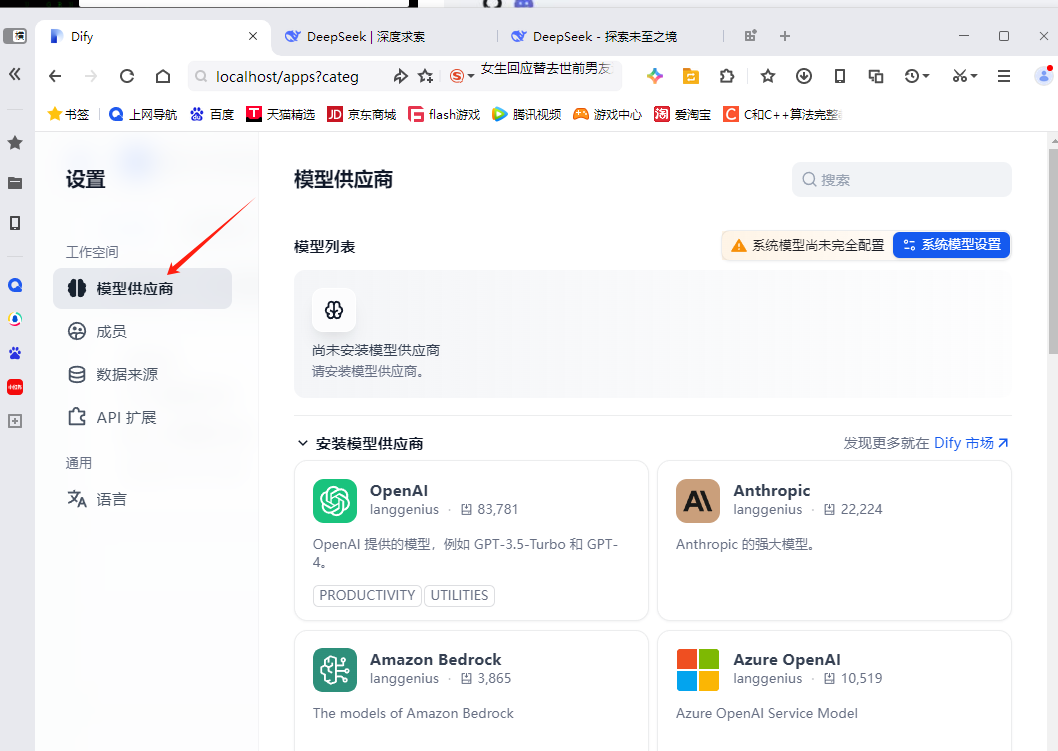1058x751 pixels.
Task: Open the Anthropic provider card
Action: click(x=834, y=540)
